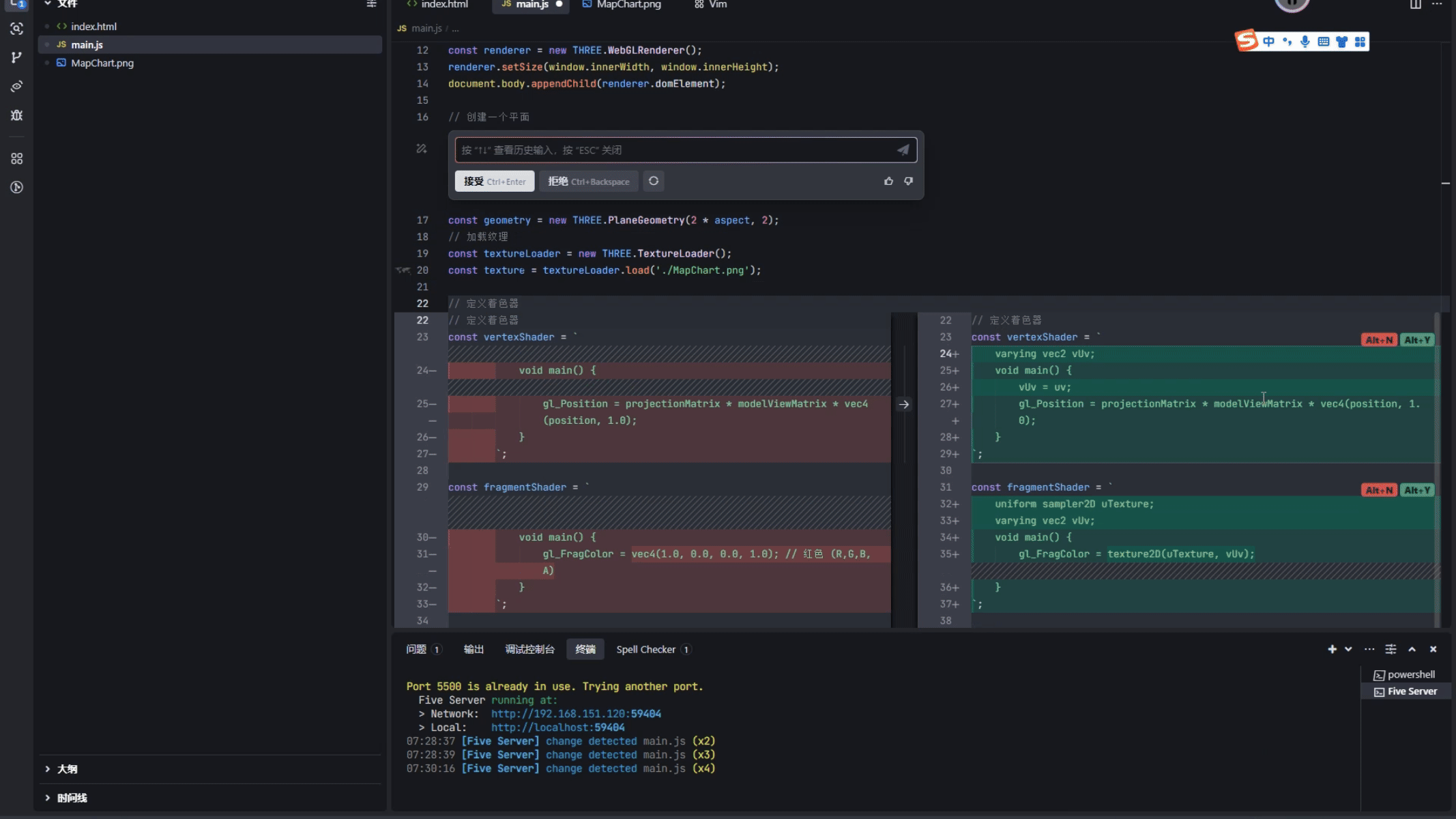This screenshot has width=1456, height=819.
Task: Click the thumbs up feedback icon
Action: (x=888, y=181)
